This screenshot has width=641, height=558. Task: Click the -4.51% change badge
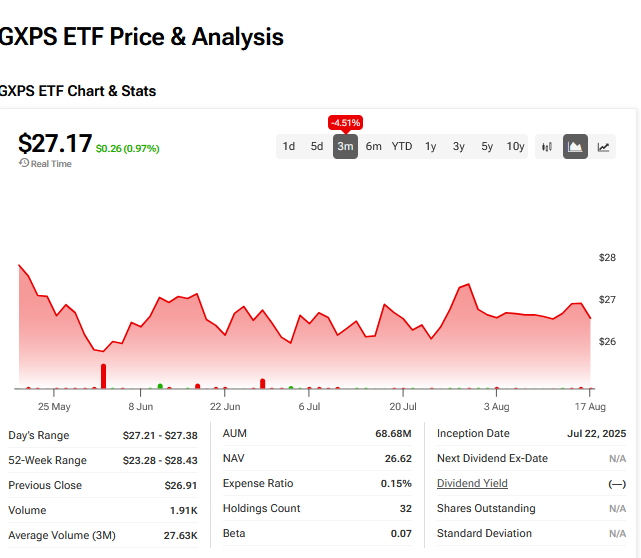345,123
